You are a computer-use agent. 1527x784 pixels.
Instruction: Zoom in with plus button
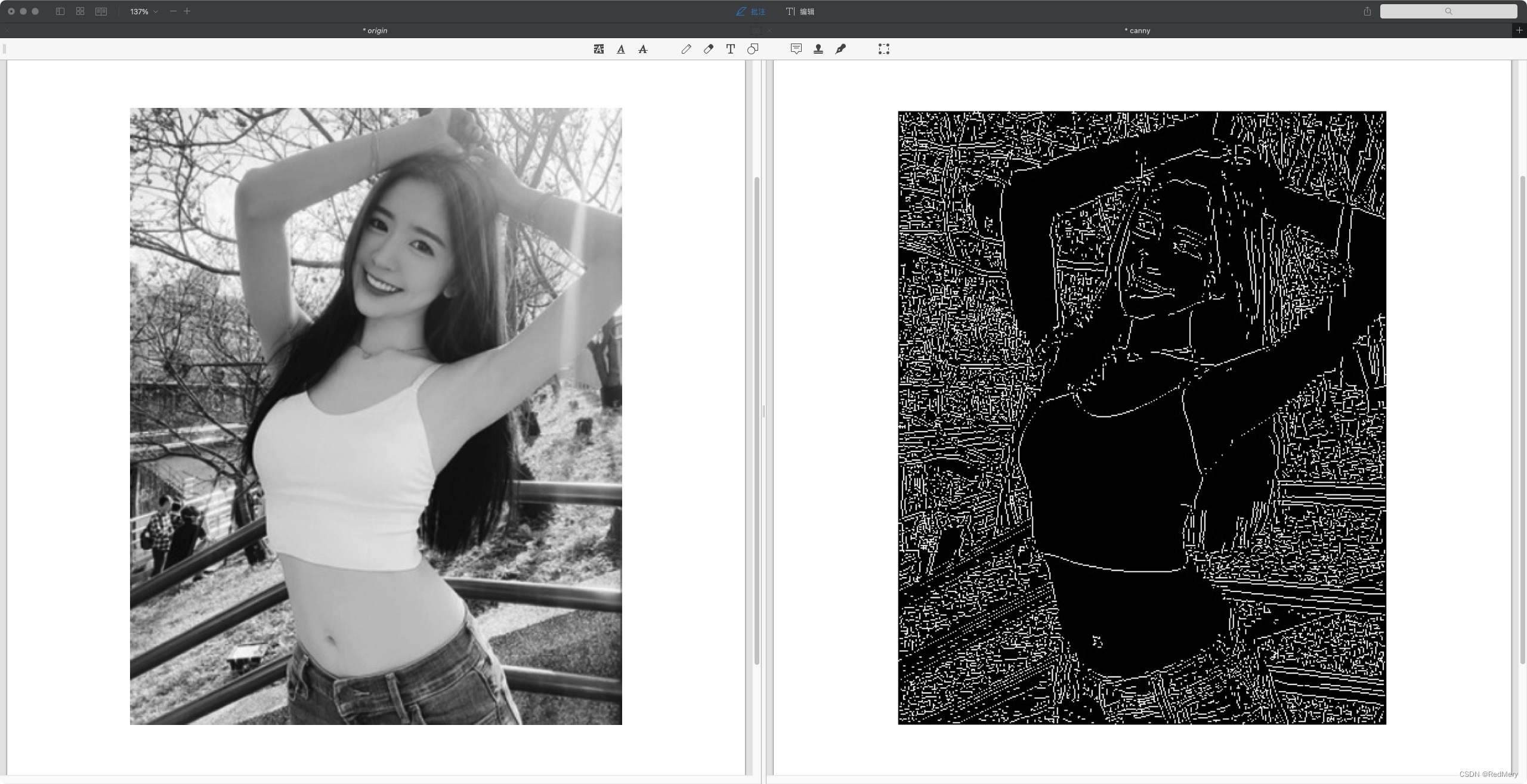pyautogui.click(x=187, y=11)
